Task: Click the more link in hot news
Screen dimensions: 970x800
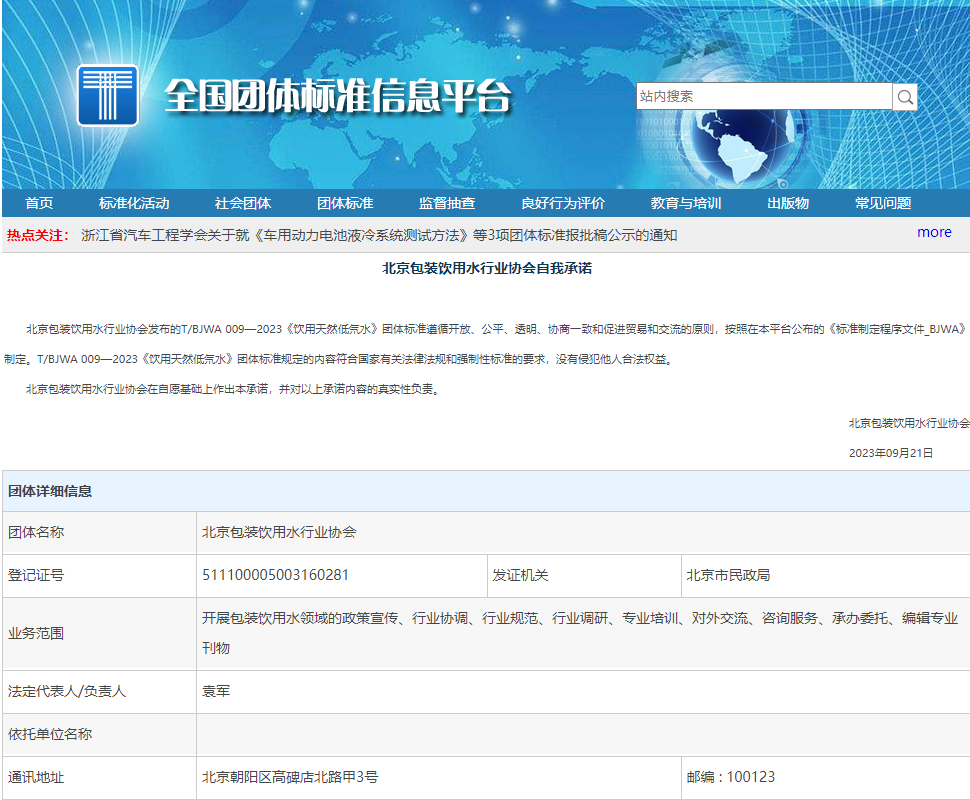Action: [x=934, y=232]
